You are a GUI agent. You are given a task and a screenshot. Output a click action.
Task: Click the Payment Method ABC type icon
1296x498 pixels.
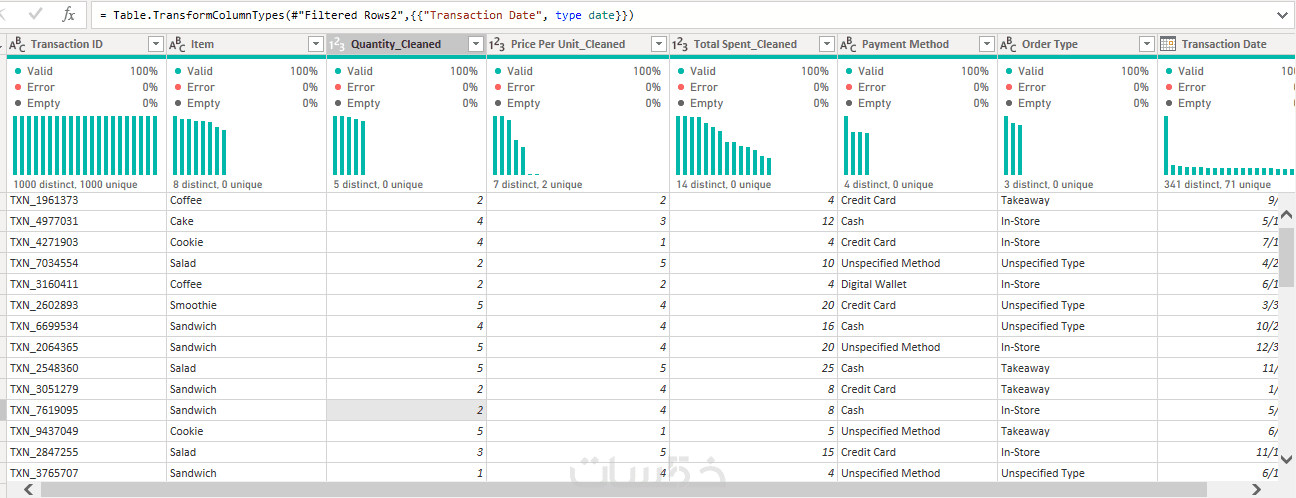point(848,44)
